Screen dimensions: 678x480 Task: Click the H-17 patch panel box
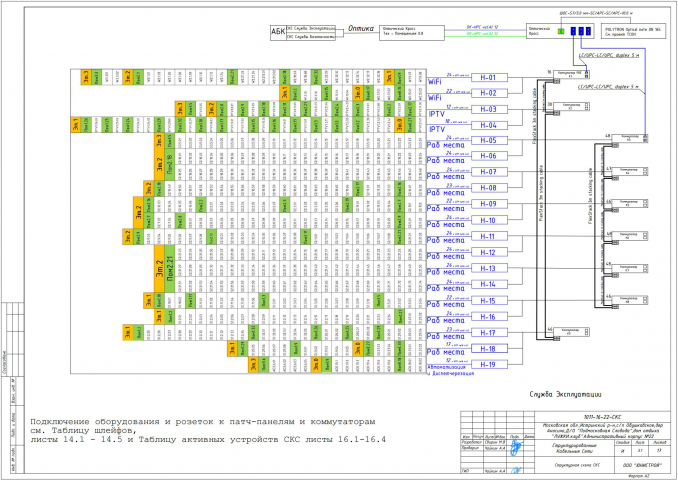pos(489,333)
